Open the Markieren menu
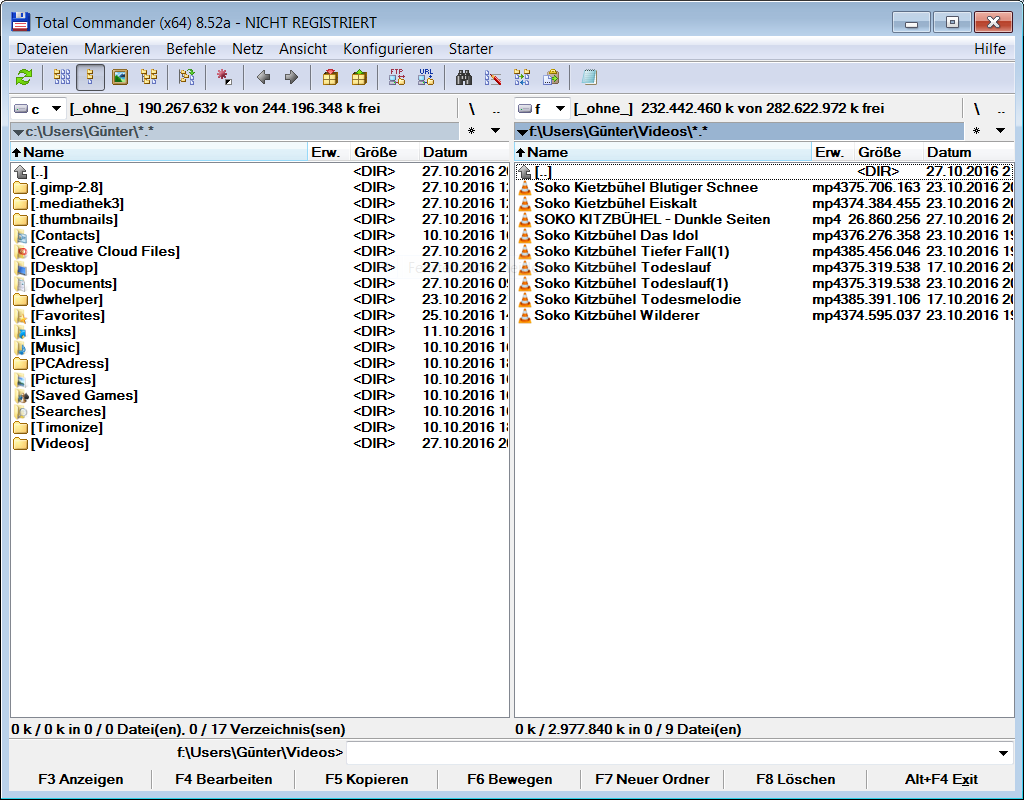1024x800 pixels. pos(117,49)
